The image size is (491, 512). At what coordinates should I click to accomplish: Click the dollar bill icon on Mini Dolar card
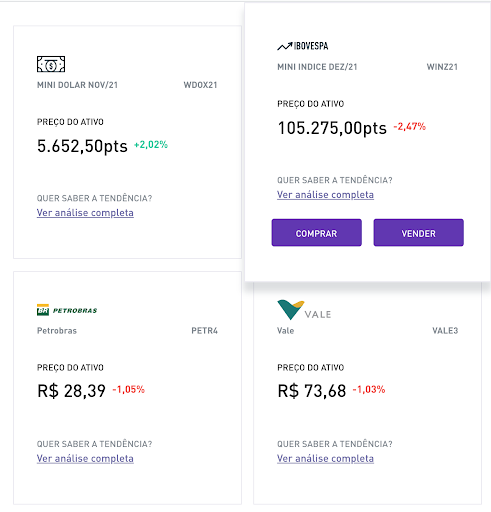(51, 64)
